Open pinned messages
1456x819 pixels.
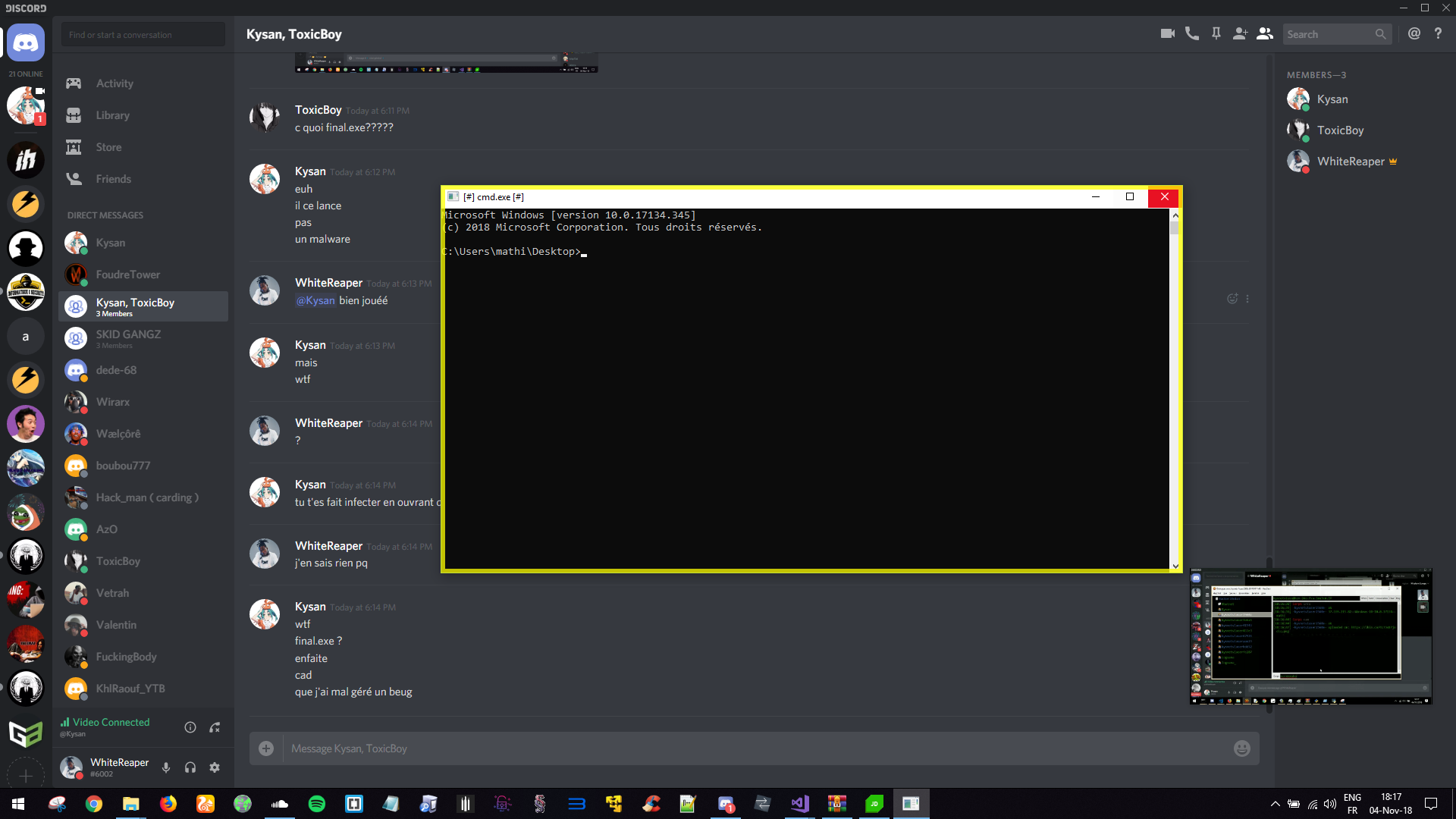click(x=1216, y=33)
